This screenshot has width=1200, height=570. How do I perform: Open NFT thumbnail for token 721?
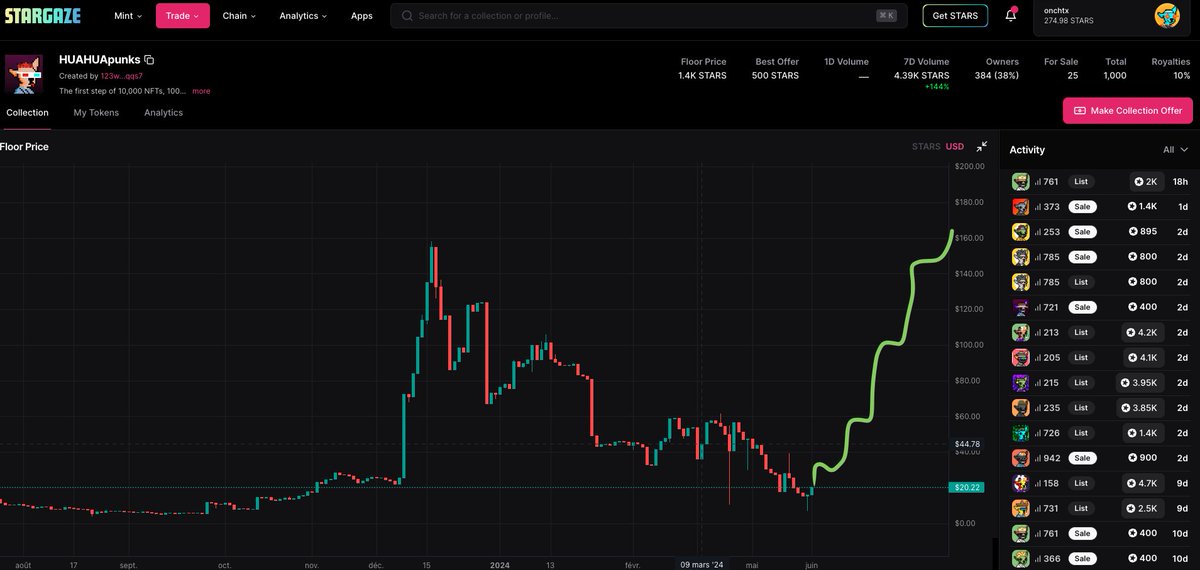1021,307
